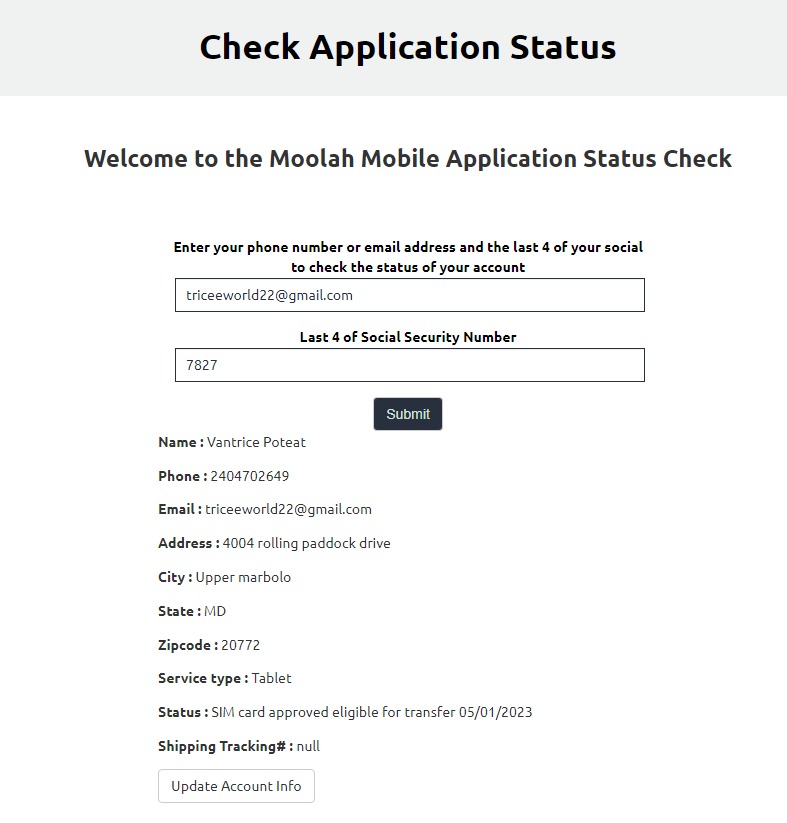
Task: Click the service type Tablet
Action: pos(271,678)
